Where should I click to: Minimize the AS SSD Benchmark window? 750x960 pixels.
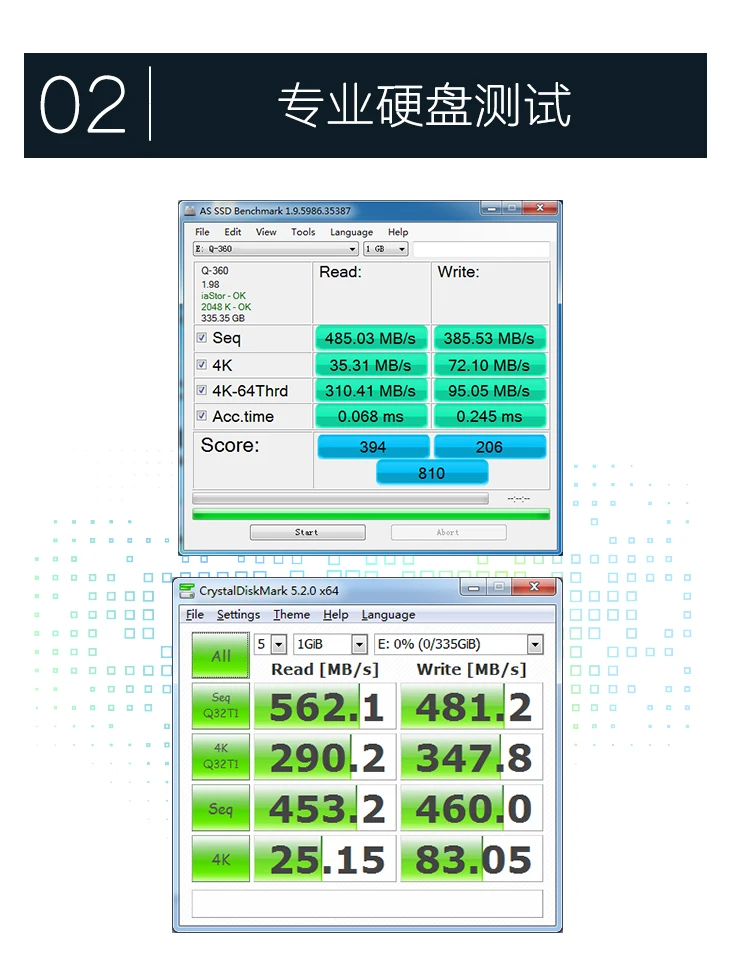491,208
